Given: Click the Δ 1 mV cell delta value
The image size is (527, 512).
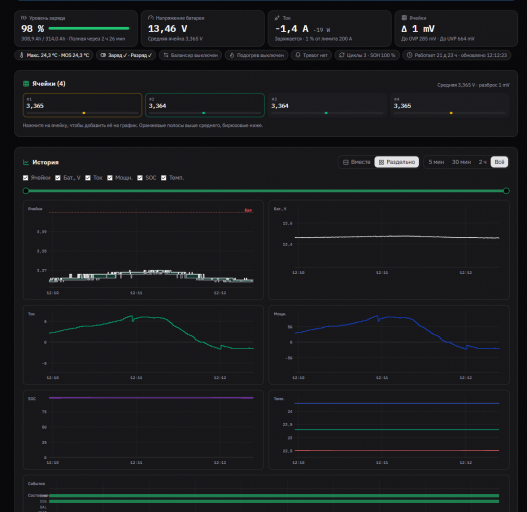Looking at the screenshot, I should pyautogui.click(x=418, y=29).
